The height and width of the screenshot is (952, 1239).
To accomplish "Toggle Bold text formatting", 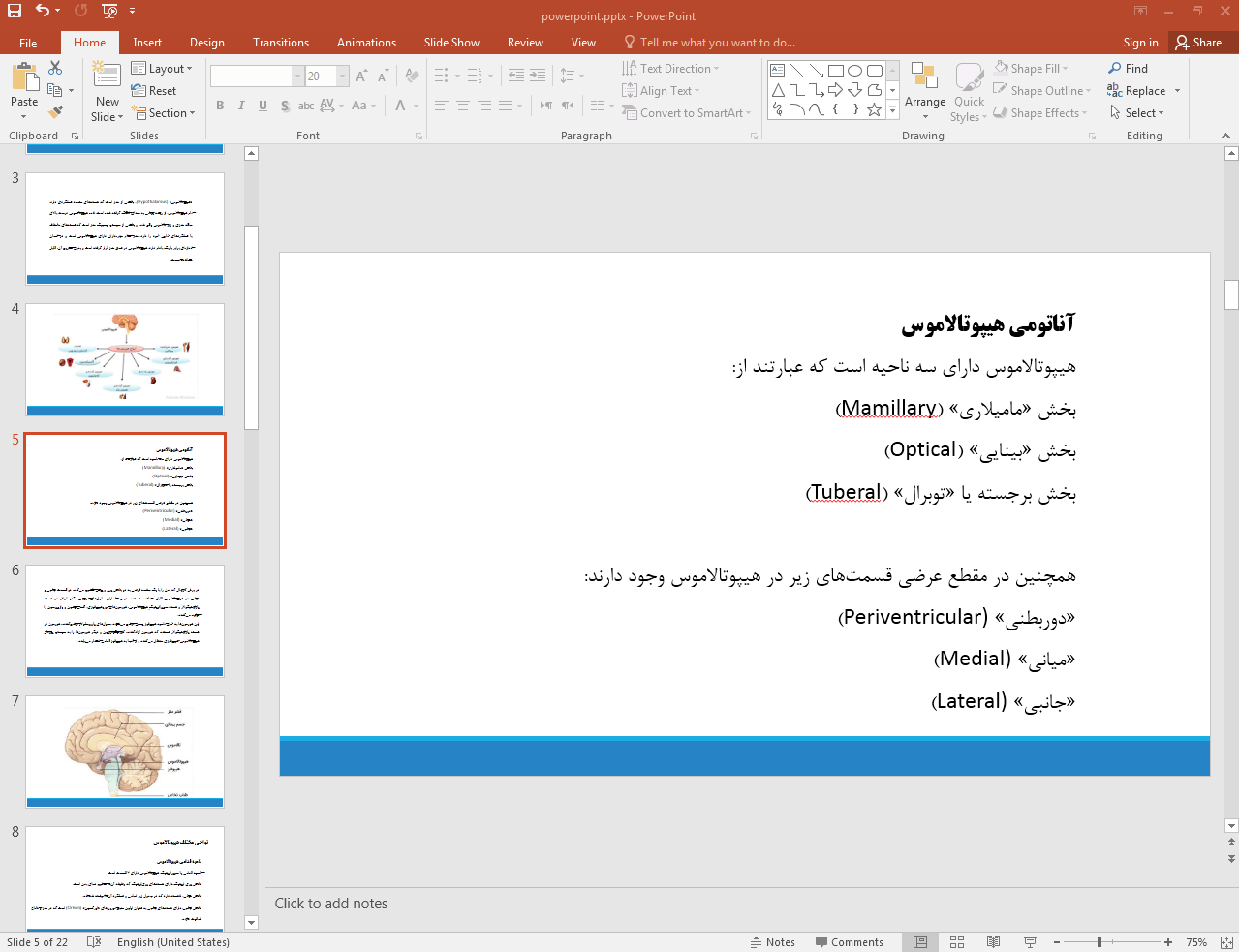I will click(220, 106).
